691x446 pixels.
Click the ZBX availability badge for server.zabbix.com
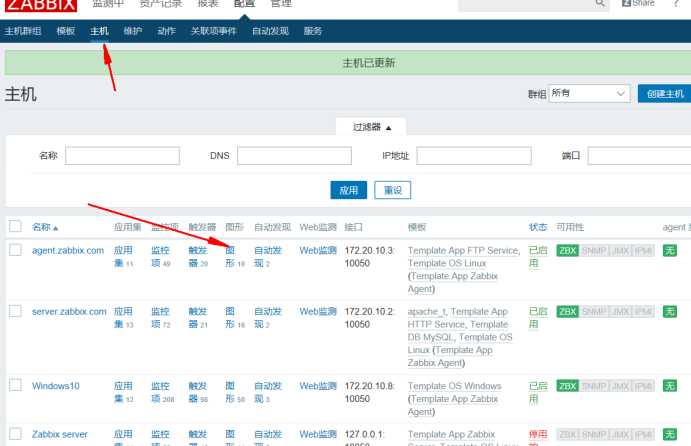pyautogui.click(x=567, y=312)
